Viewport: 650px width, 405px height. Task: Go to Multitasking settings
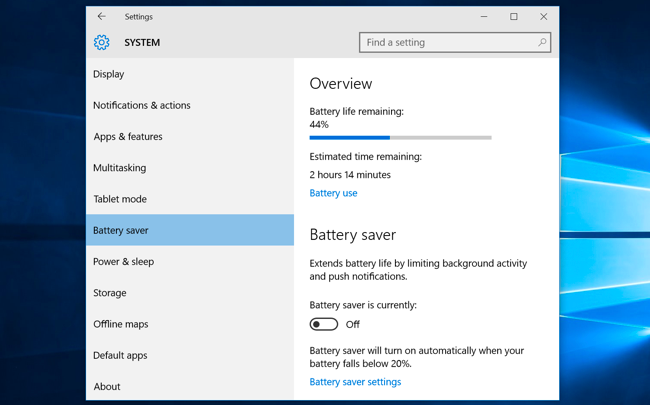pos(190,168)
